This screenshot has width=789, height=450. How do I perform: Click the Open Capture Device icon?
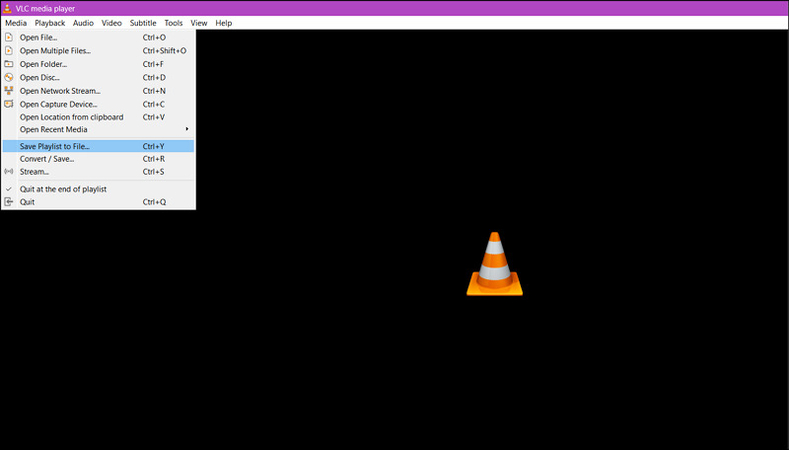(x=9, y=104)
